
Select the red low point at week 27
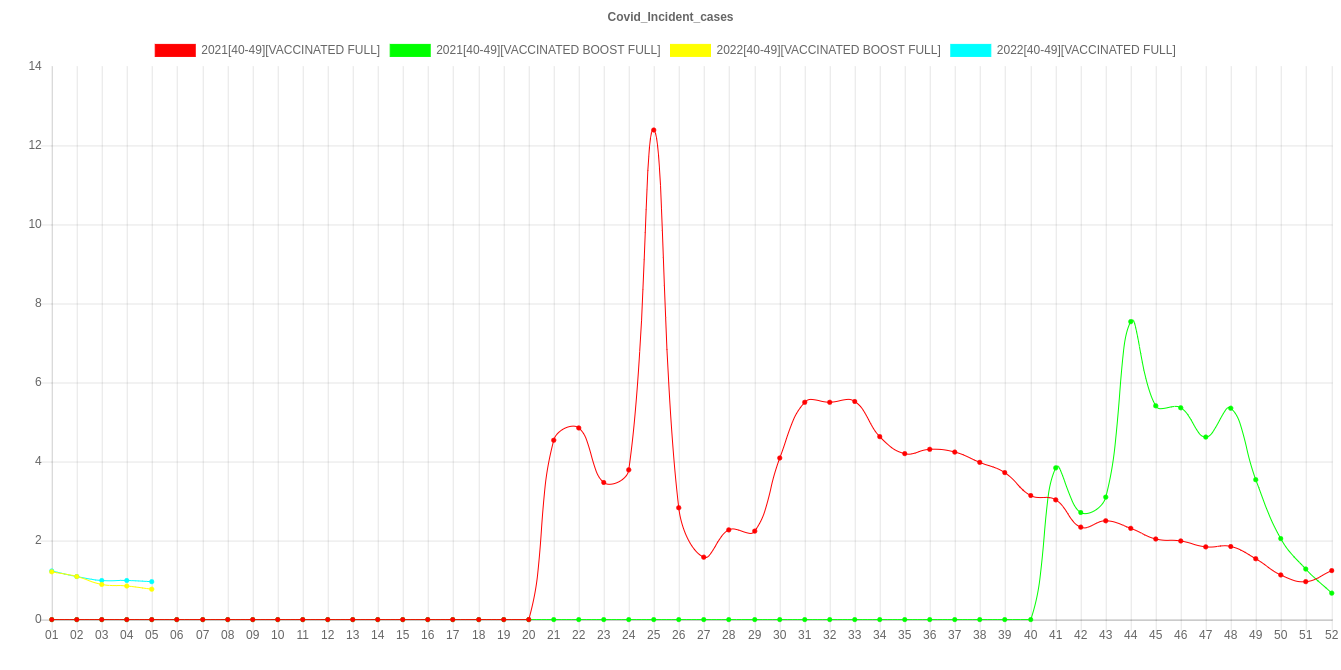tap(704, 557)
